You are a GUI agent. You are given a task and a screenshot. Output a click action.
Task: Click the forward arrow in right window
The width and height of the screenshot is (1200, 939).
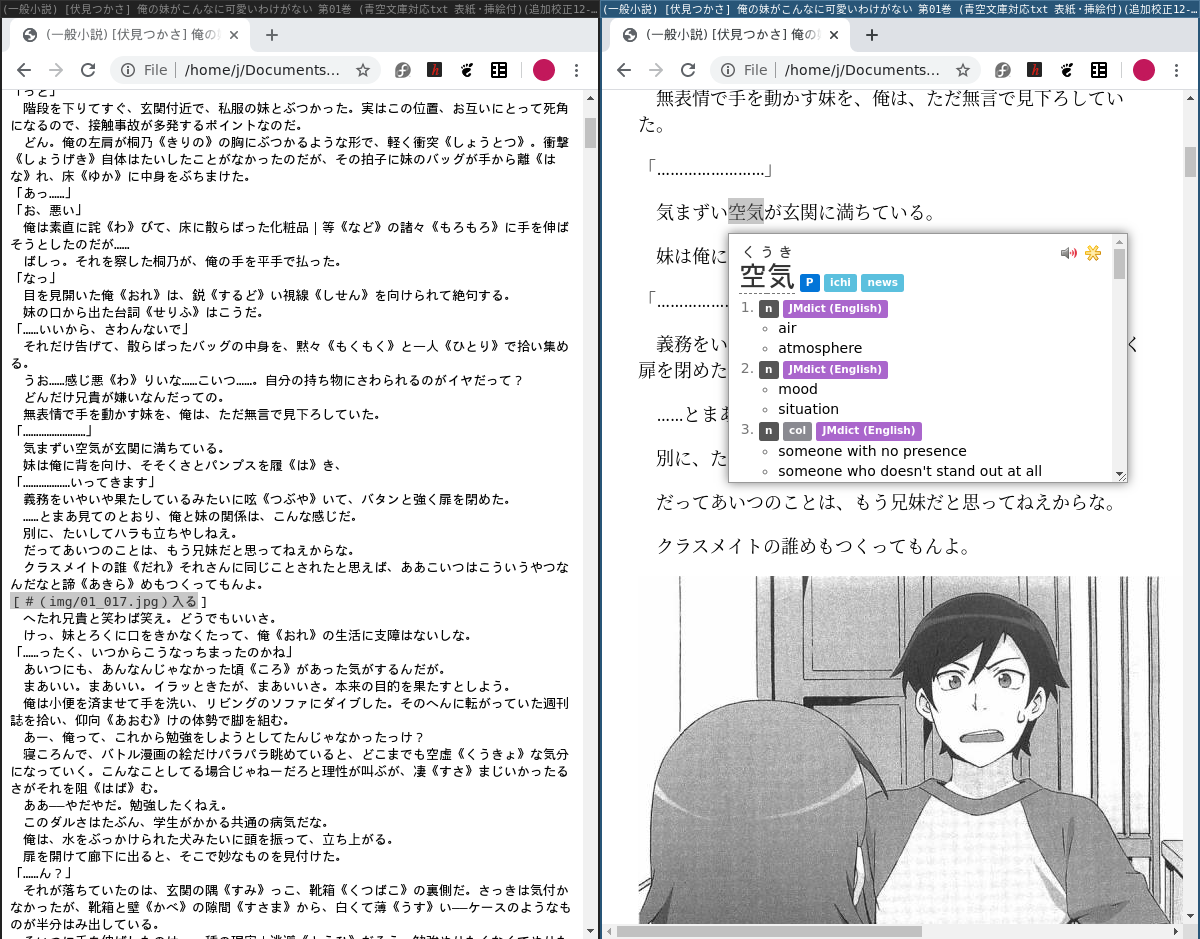[x=656, y=70]
